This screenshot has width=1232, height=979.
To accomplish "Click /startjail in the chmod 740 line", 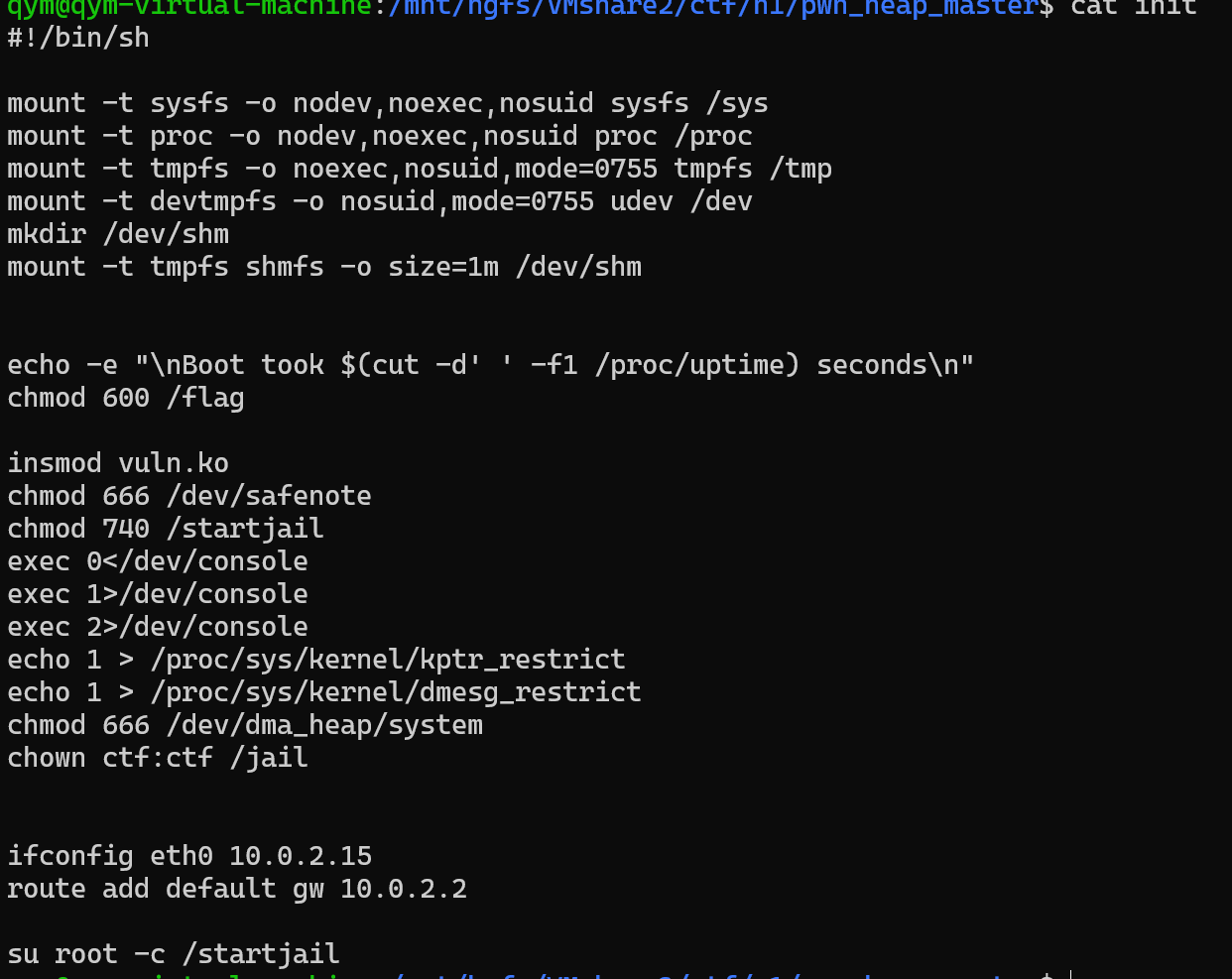I will click(x=245, y=529).
